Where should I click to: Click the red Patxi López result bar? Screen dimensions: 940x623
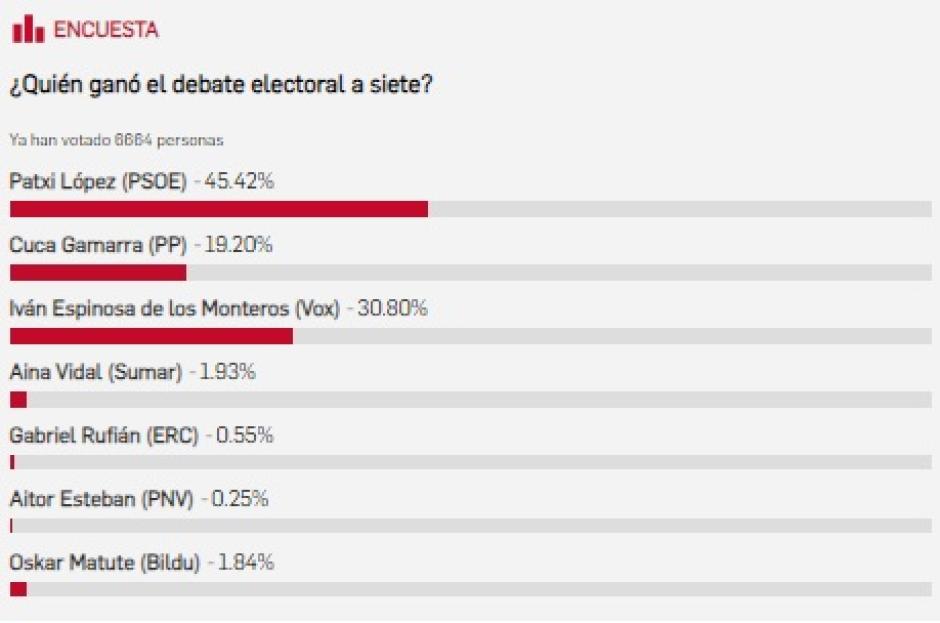point(219,209)
